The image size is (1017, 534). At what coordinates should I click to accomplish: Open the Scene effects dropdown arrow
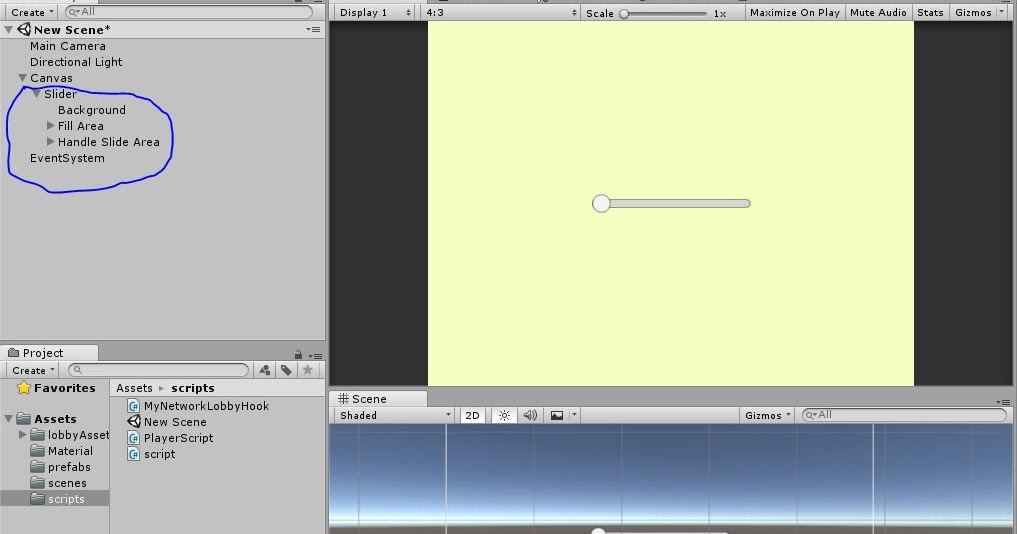pyautogui.click(x=574, y=415)
